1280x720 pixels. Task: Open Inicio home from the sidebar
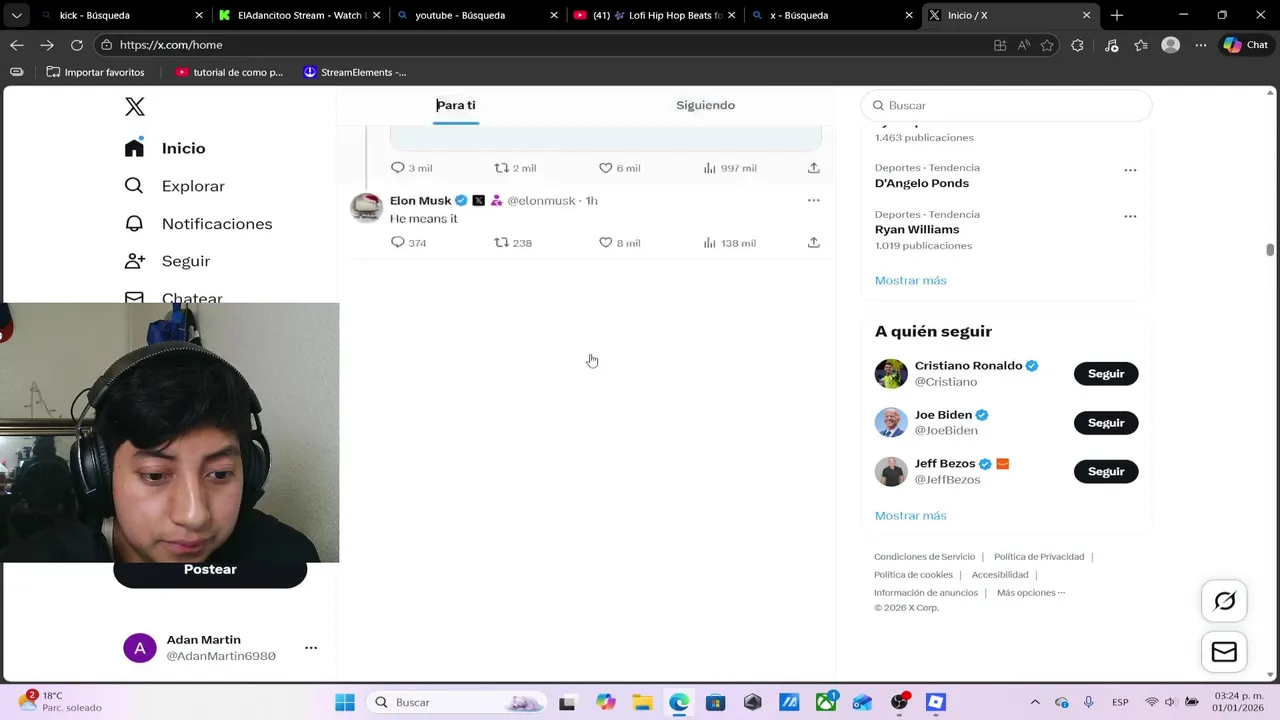click(165, 148)
